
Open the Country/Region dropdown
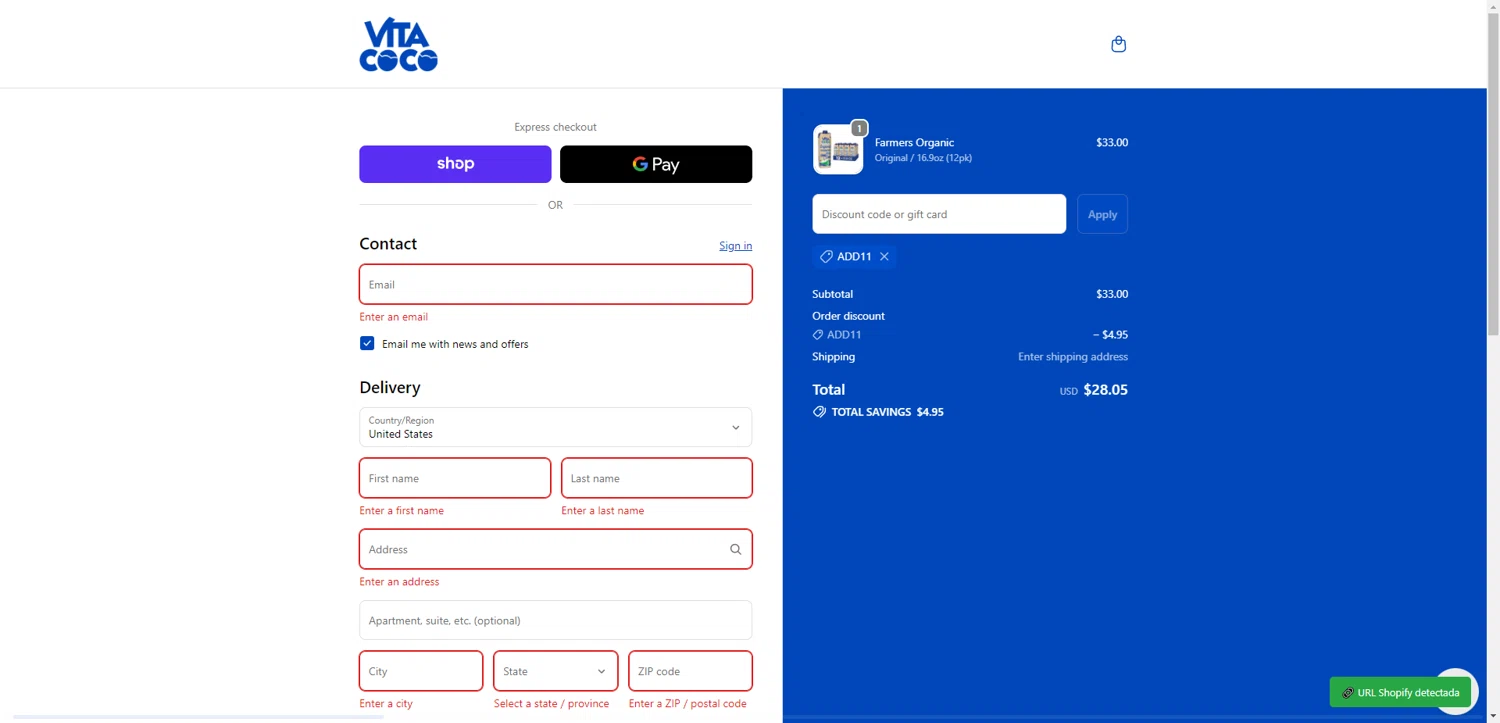click(555, 427)
